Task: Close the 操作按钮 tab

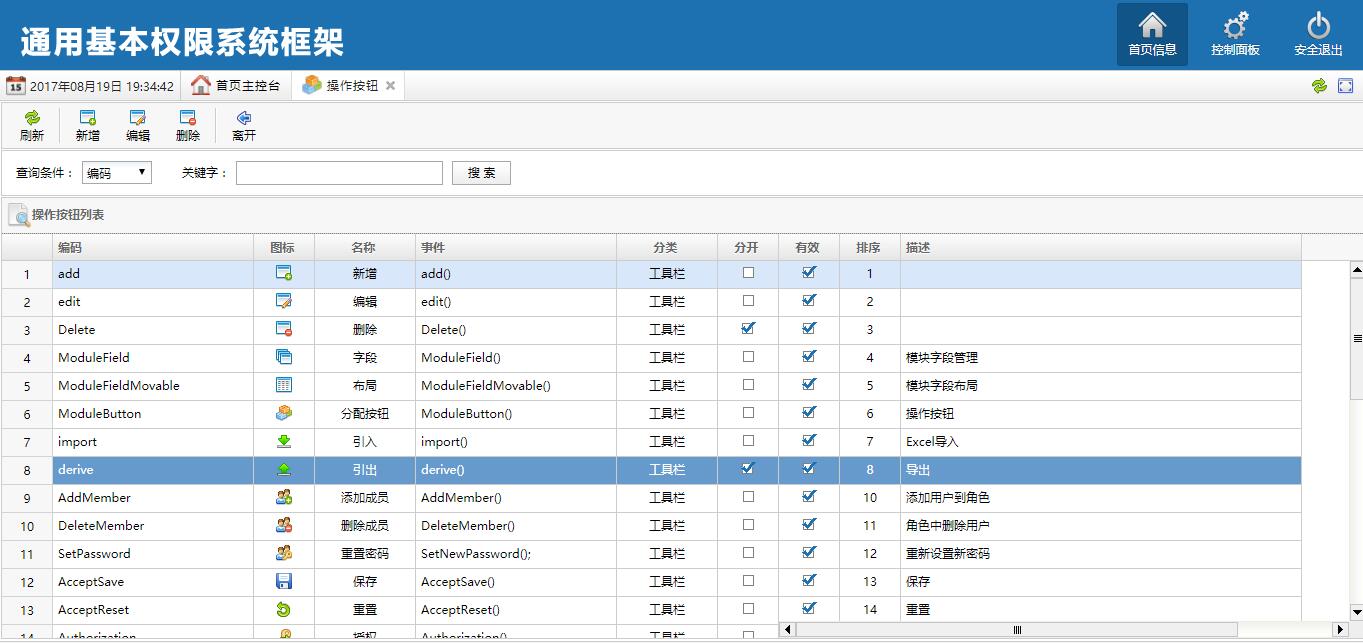Action: click(390, 86)
